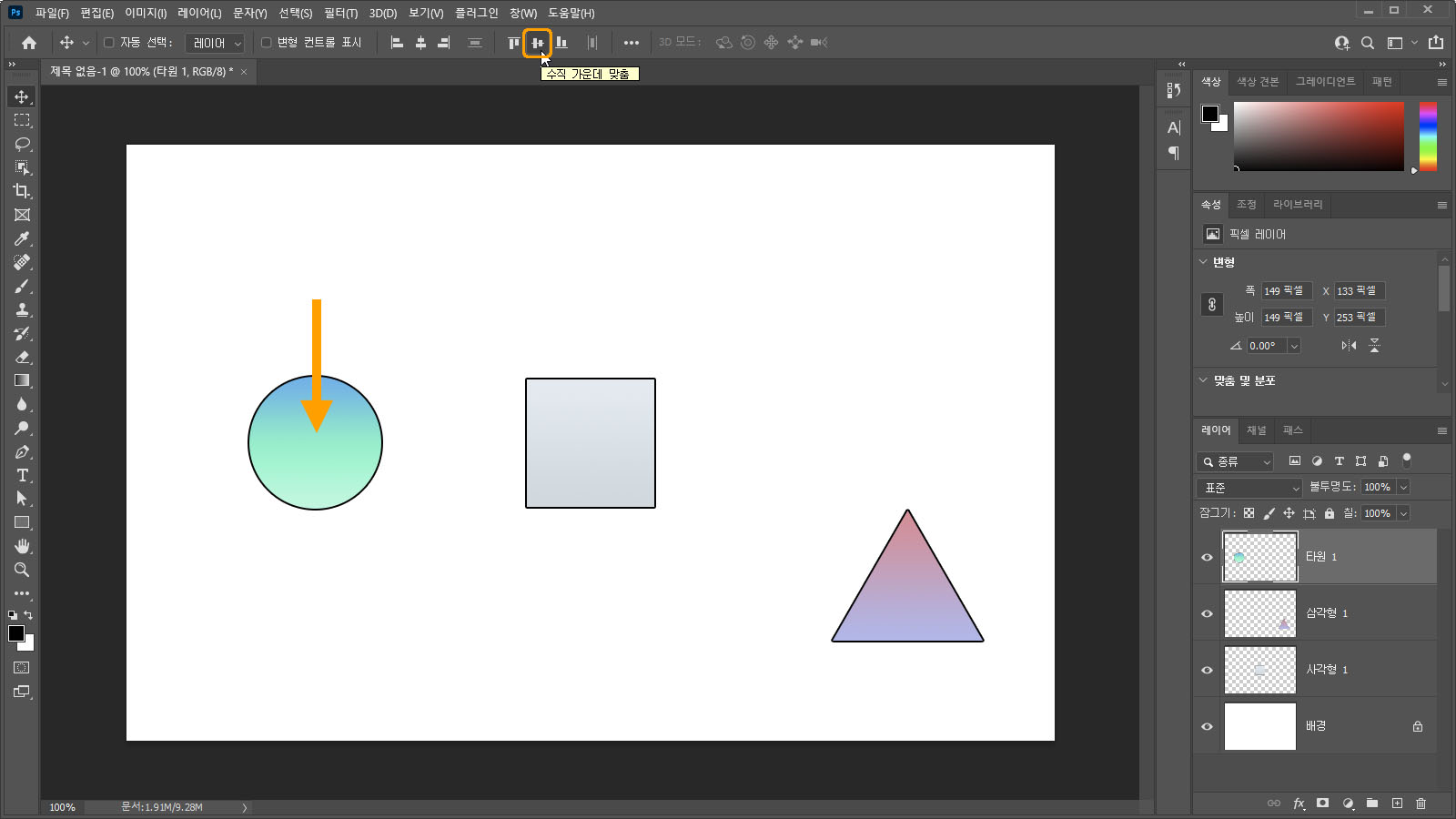This screenshot has width=1456, height=819.
Task: Click the align left edges icon
Action: (397, 43)
